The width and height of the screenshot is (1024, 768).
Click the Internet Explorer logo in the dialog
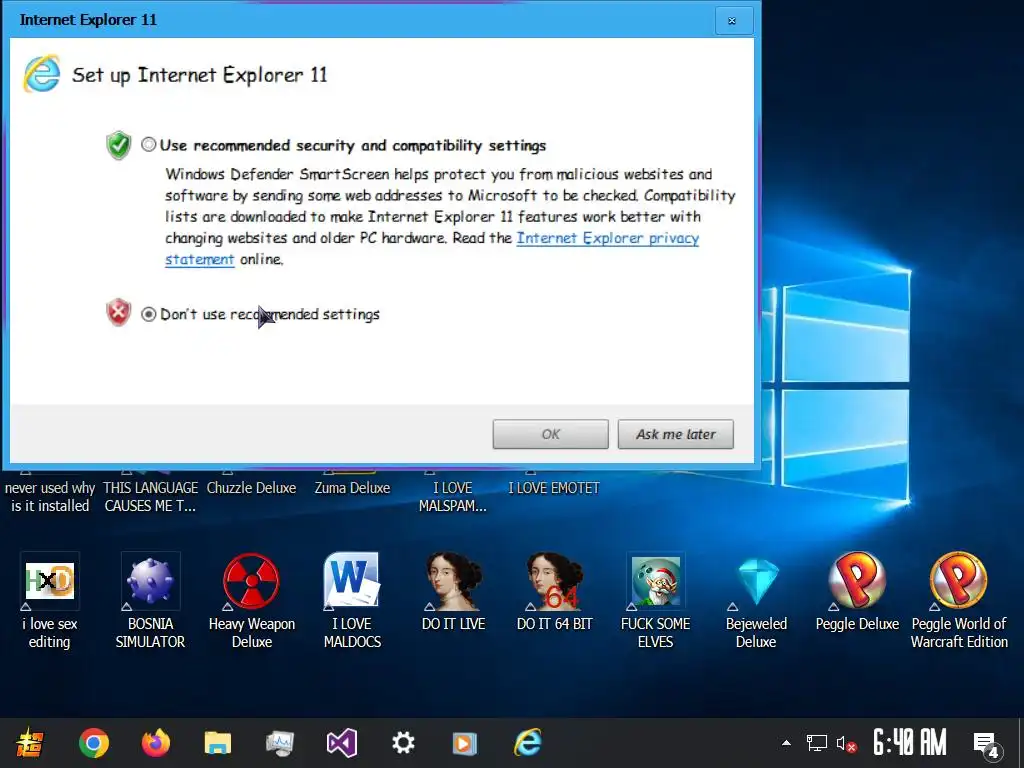(42, 74)
